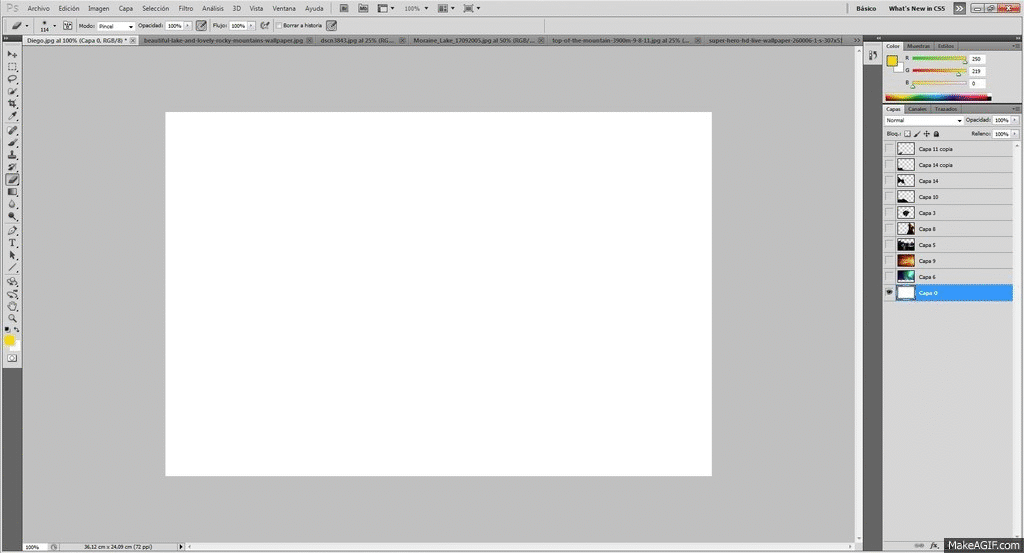This screenshot has width=1024, height=553.
Task: Click the What's New in CS5 workspace button
Action: [917, 8]
